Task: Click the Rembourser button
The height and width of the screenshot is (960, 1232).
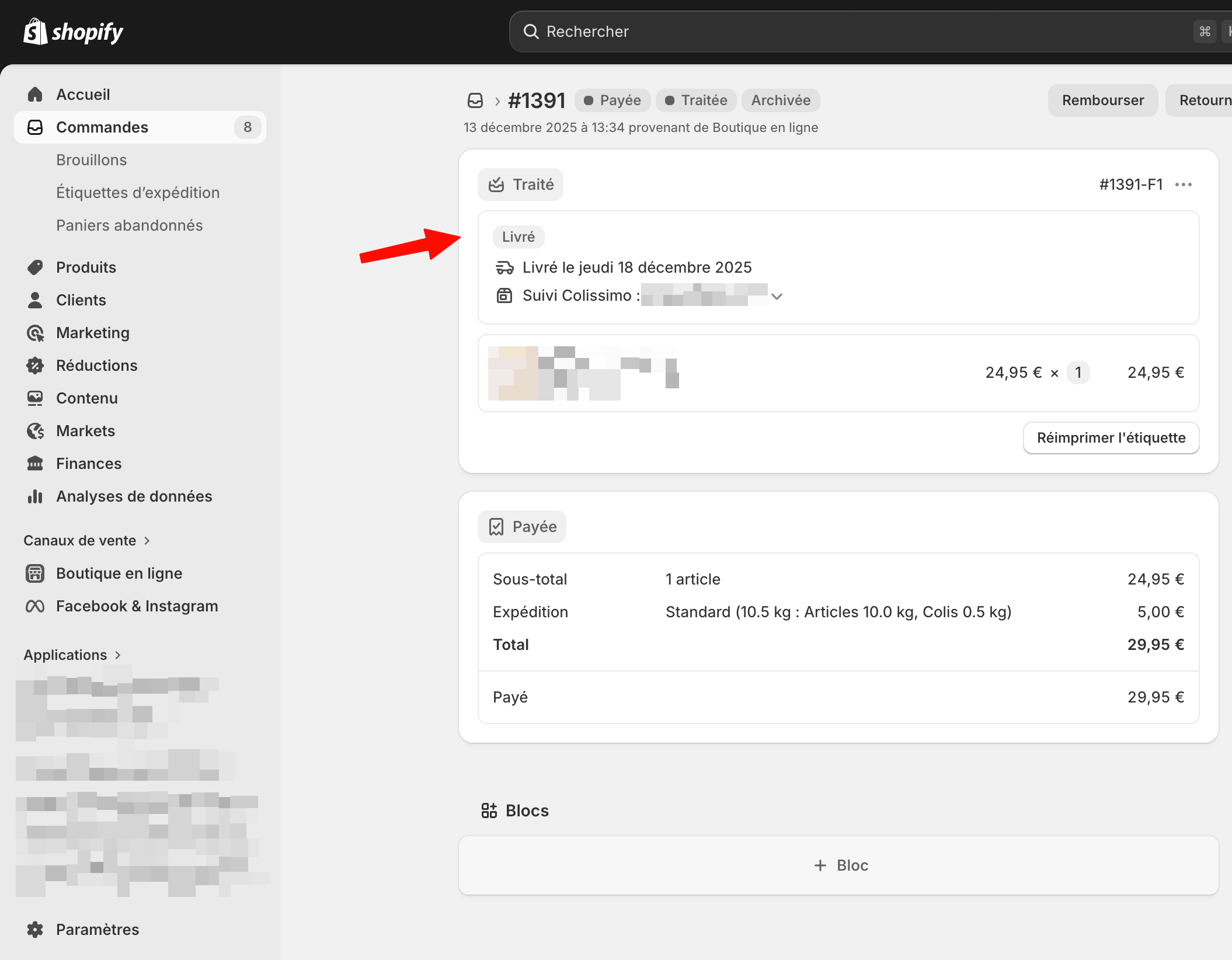Action: (1102, 100)
